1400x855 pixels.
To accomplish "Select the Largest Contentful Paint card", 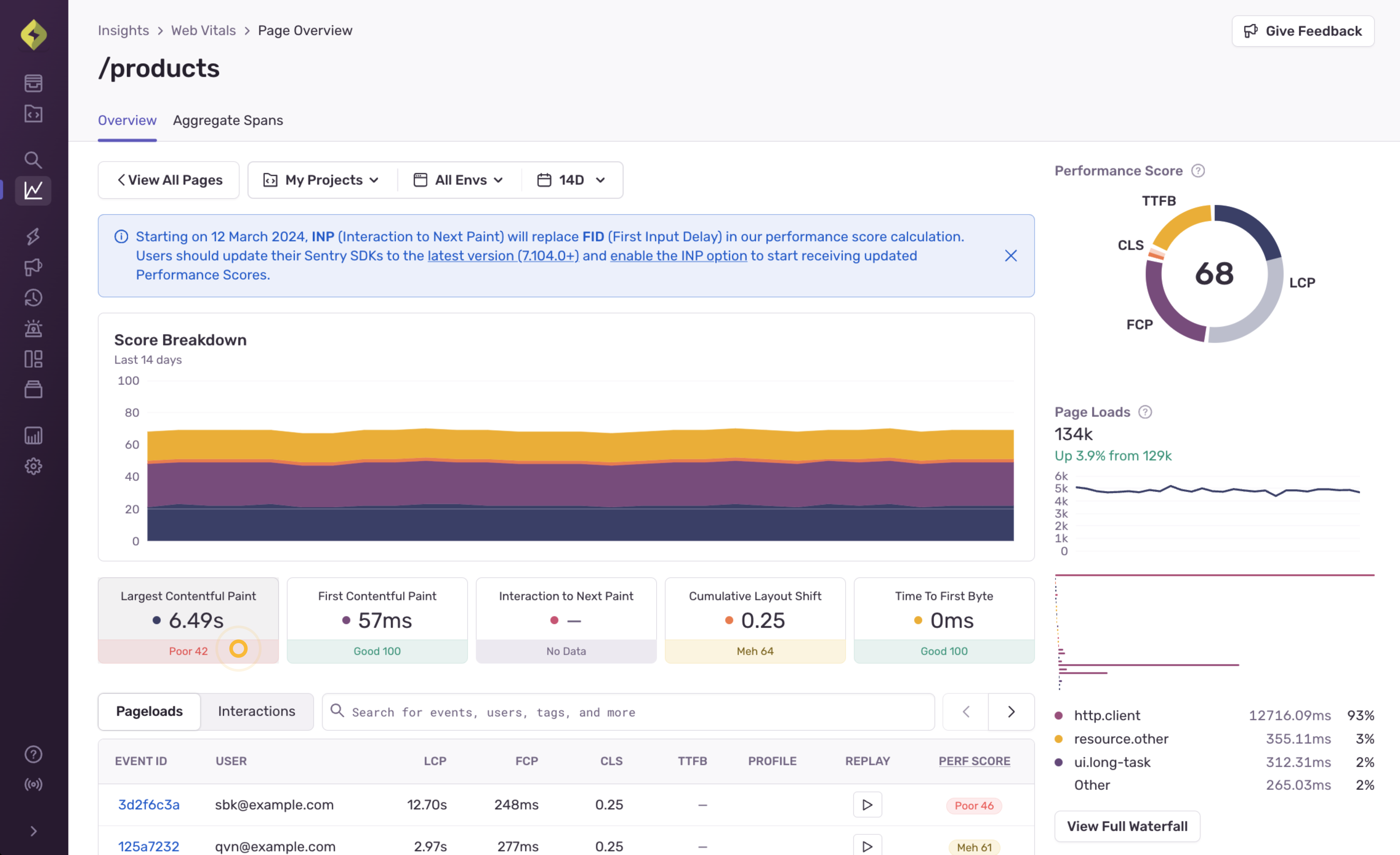I will click(188, 620).
